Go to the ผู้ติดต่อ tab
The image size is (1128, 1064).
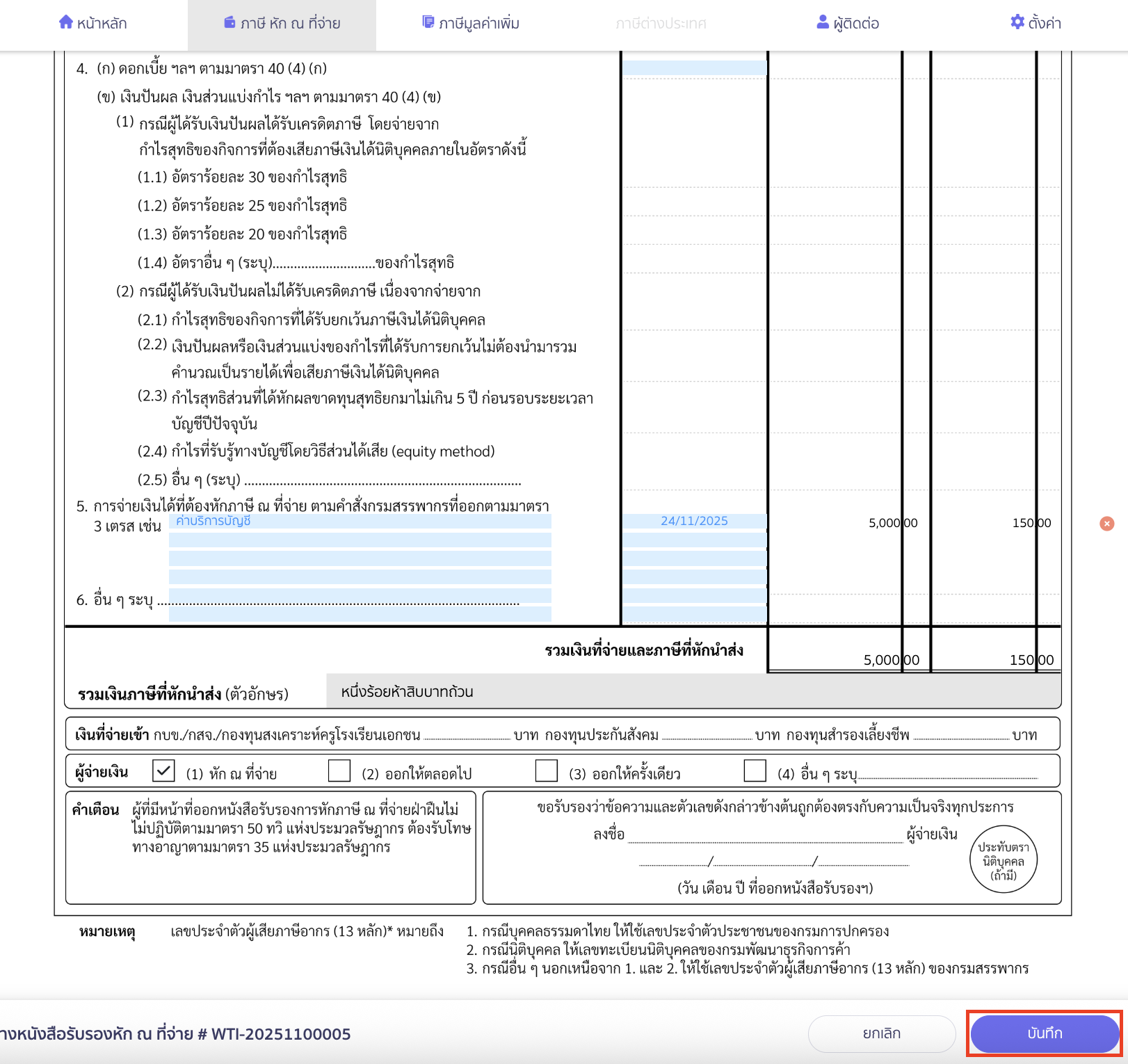pyautogui.click(x=856, y=24)
